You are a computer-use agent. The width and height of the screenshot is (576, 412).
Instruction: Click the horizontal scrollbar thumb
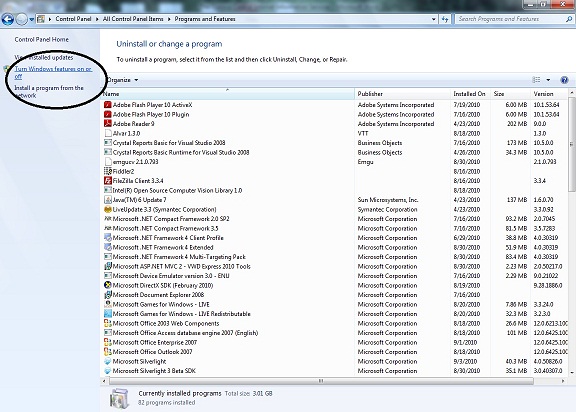coord(320,381)
